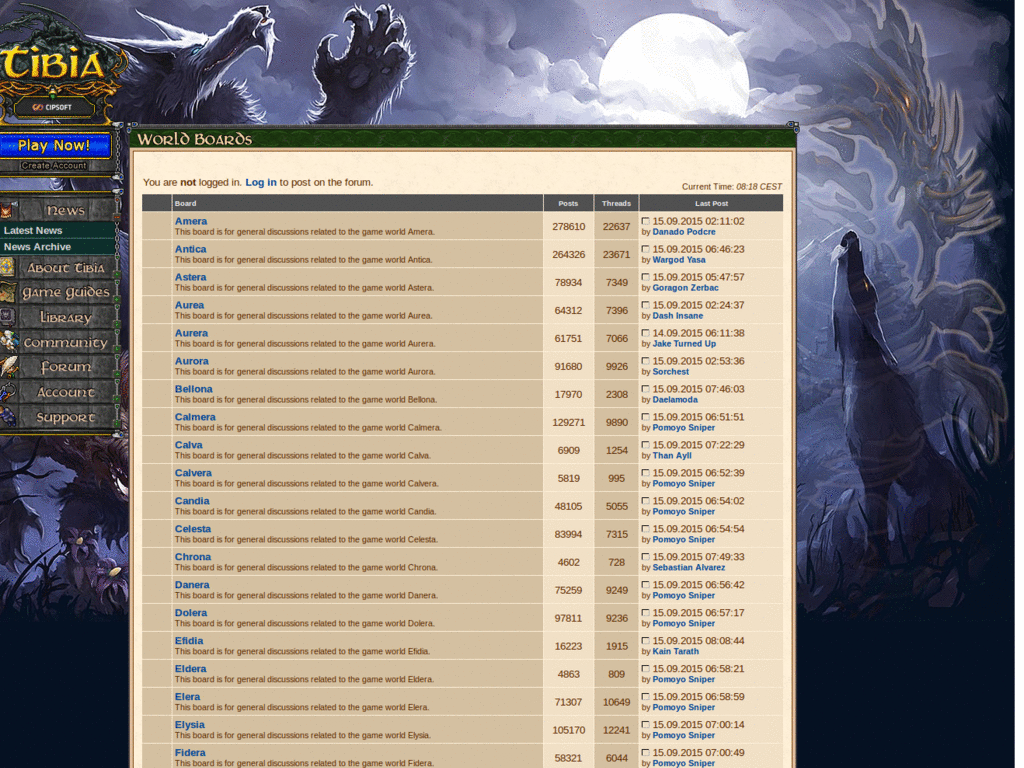Expand the Game Guides sidebar menu
Screen dimensions: 1024x768
pyautogui.click(x=59, y=293)
